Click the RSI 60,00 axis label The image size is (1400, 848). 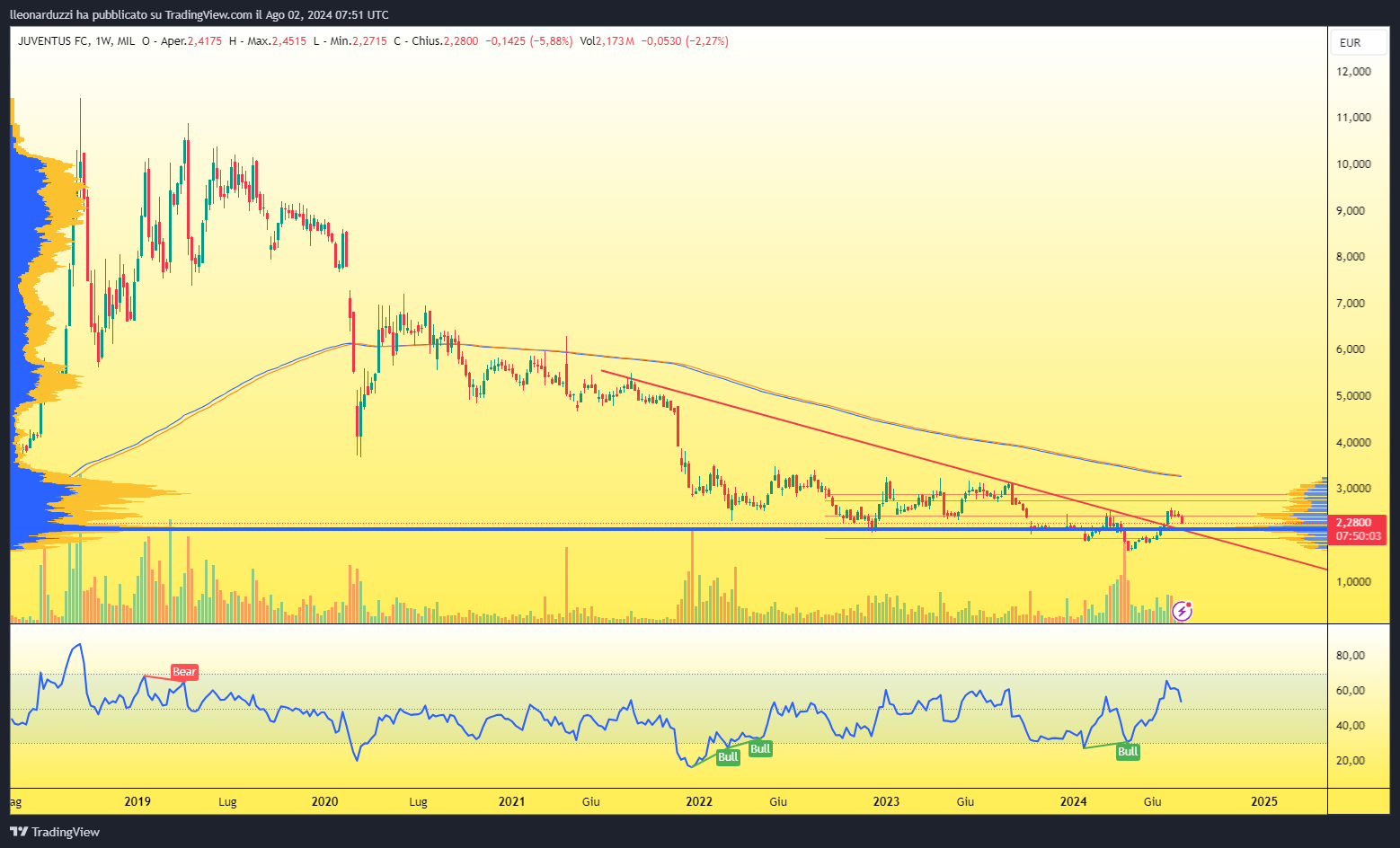pos(1351,691)
